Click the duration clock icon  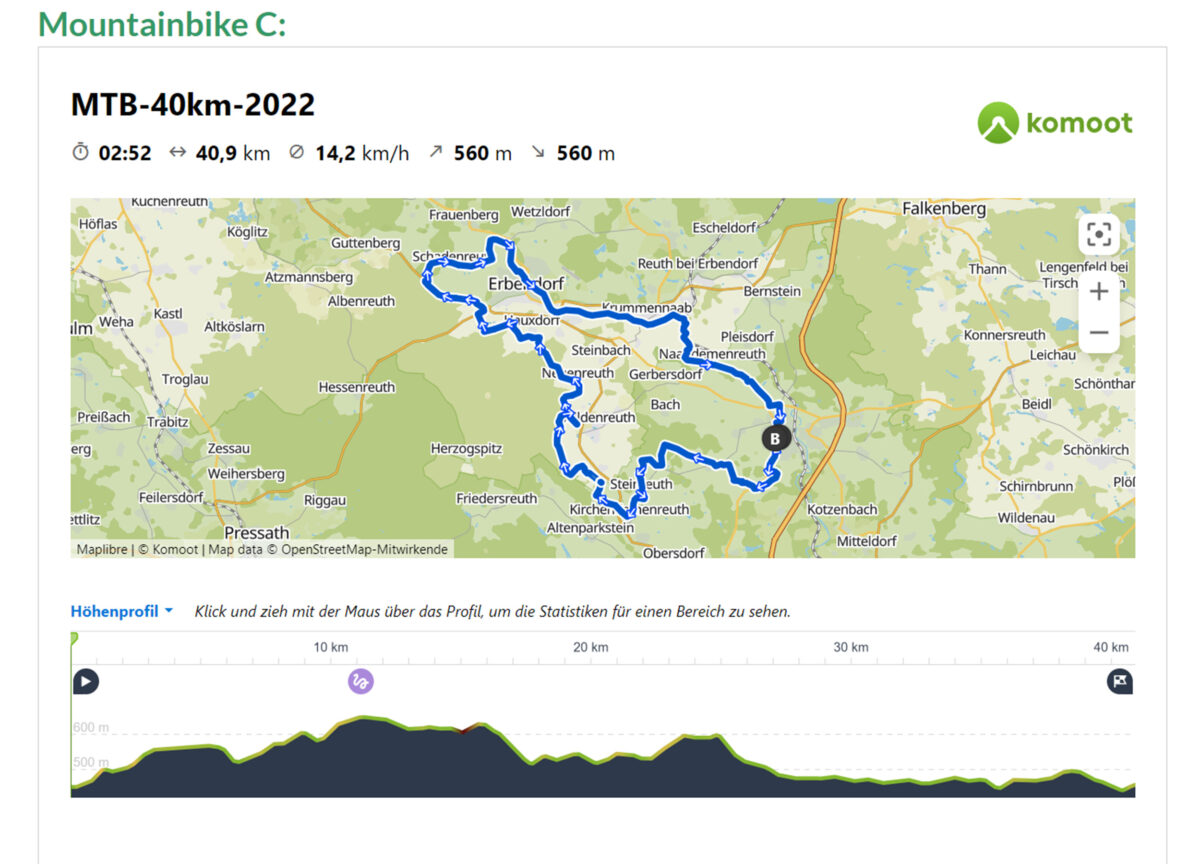tap(80, 153)
